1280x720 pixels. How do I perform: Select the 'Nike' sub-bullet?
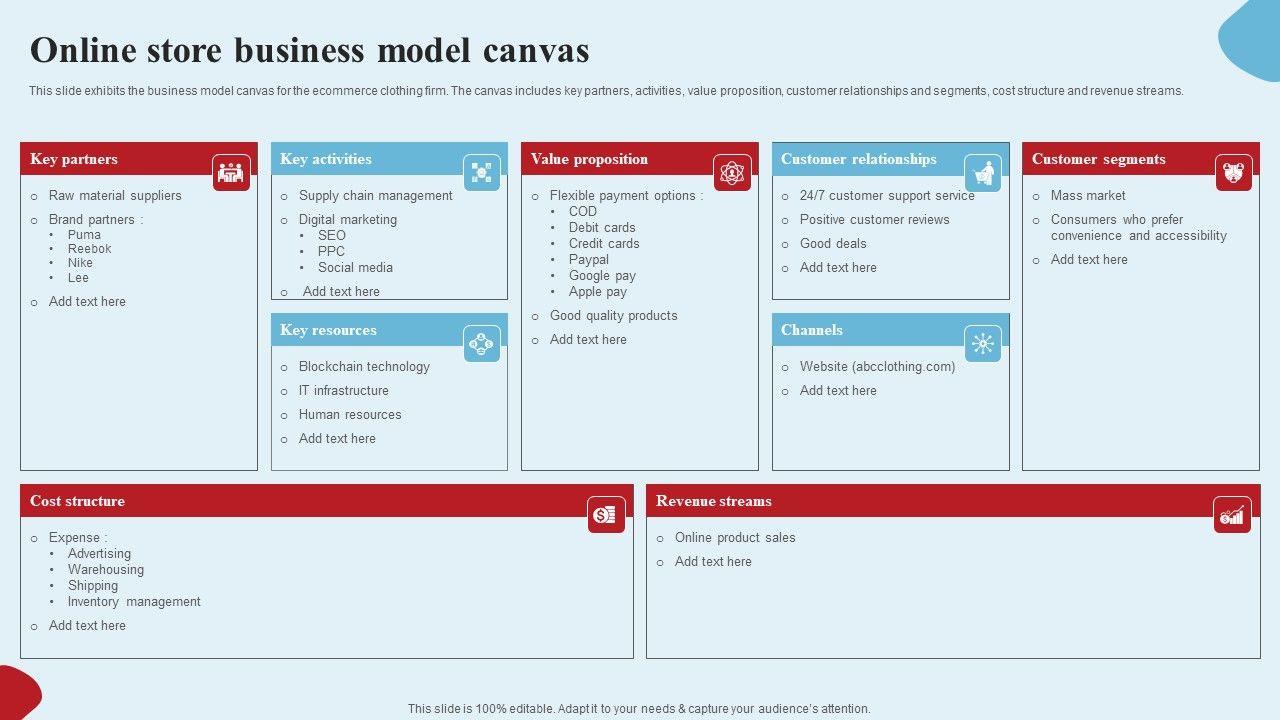pyautogui.click(x=80, y=263)
